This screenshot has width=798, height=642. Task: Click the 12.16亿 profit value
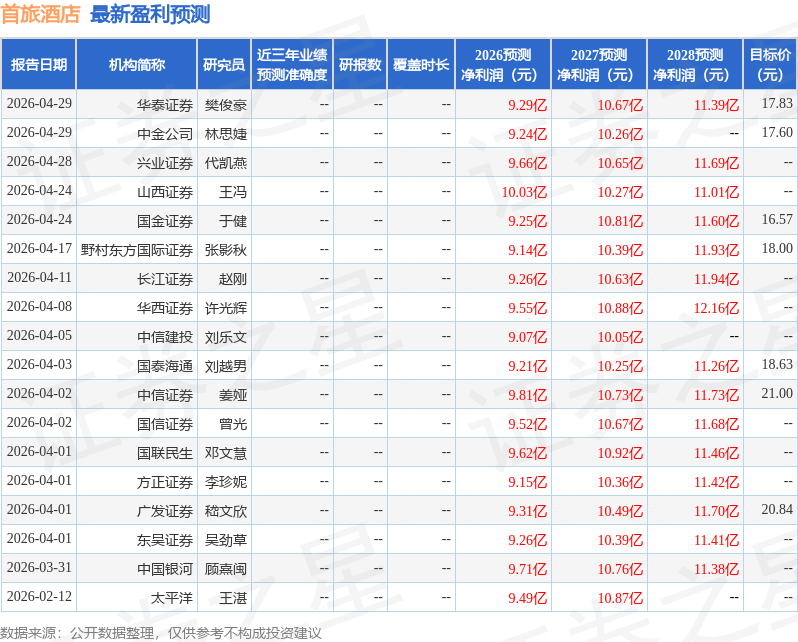(717, 308)
